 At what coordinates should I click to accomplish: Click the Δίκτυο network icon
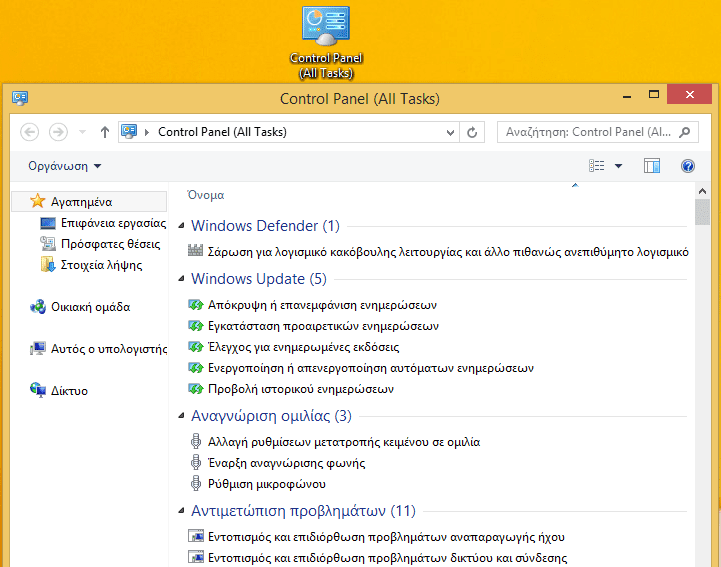[38, 390]
